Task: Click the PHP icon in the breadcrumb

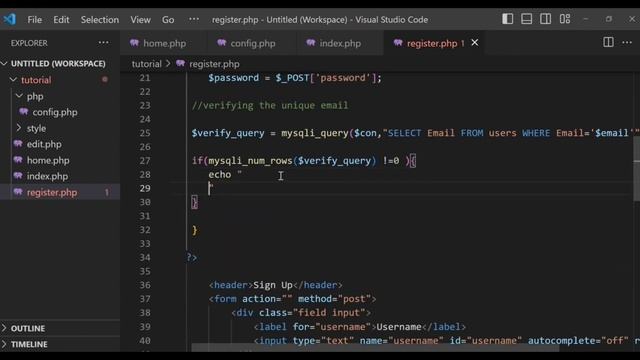Action: coord(180,63)
